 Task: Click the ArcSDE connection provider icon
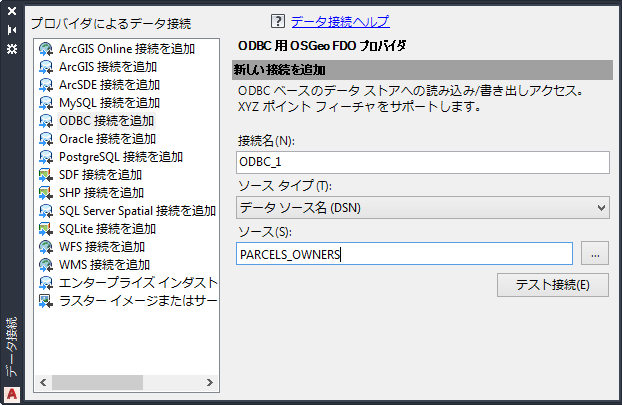46,85
